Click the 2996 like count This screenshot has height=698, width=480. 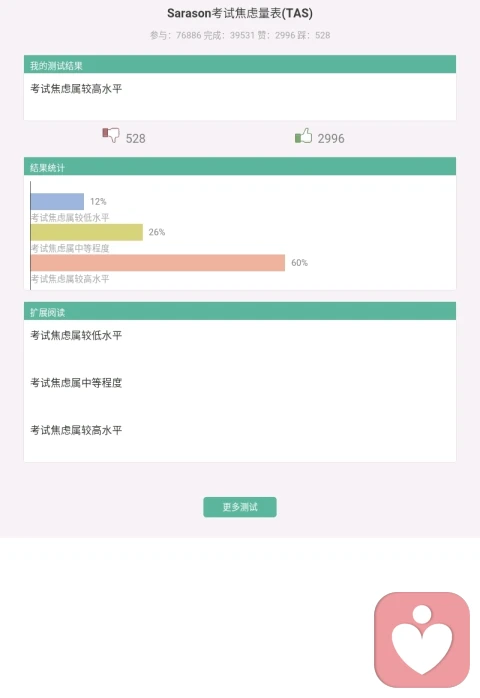pyautogui.click(x=331, y=138)
